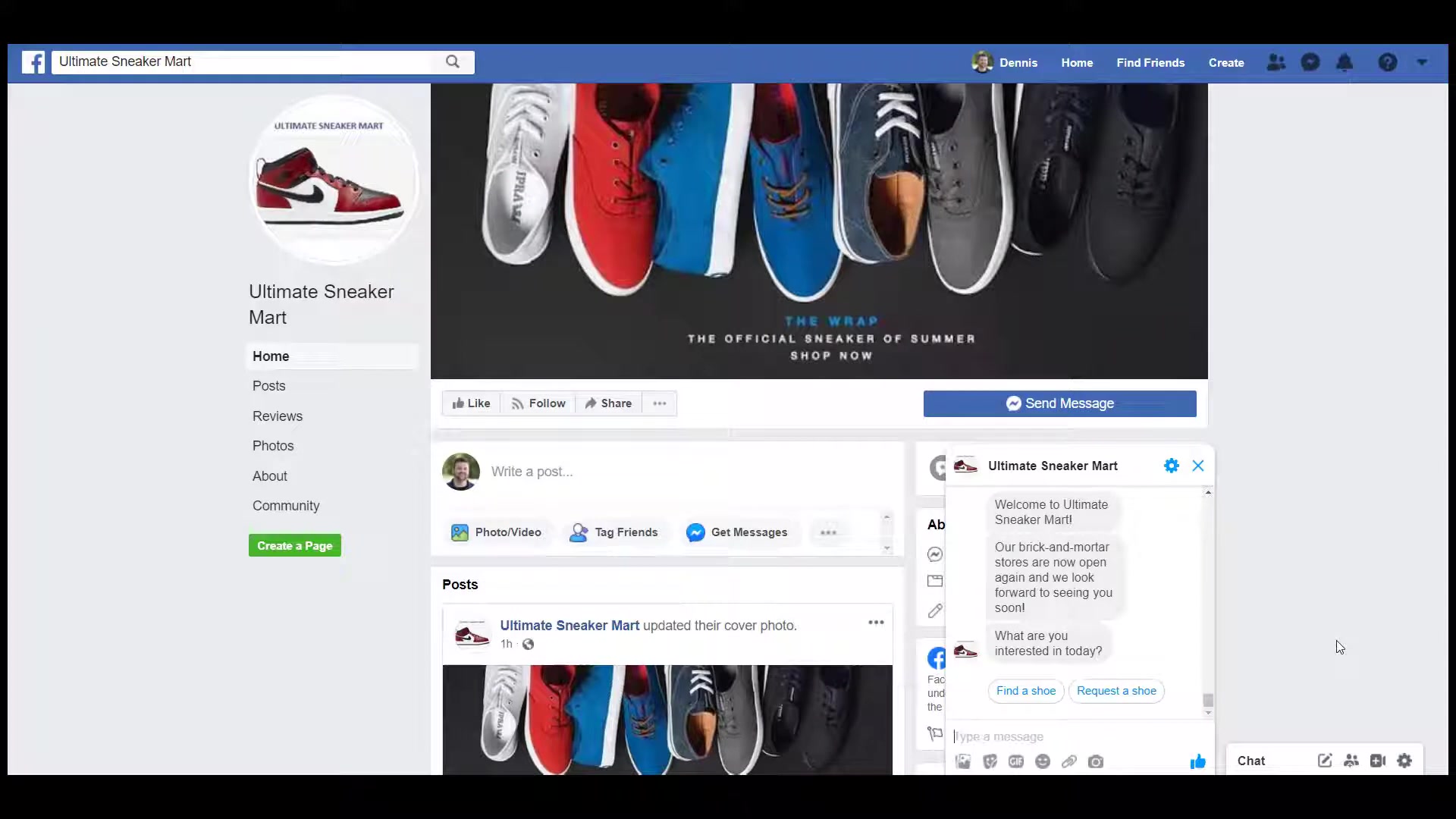The width and height of the screenshot is (1456, 819).
Task: Choose the Find a shoe quick reply
Action: (x=1026, y=691)
